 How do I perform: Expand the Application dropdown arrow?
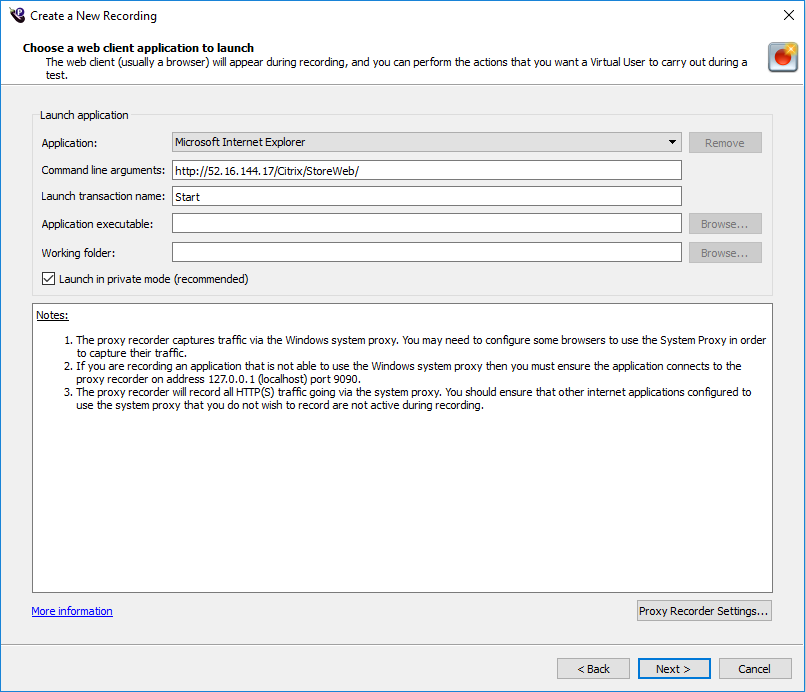[673, 143]
